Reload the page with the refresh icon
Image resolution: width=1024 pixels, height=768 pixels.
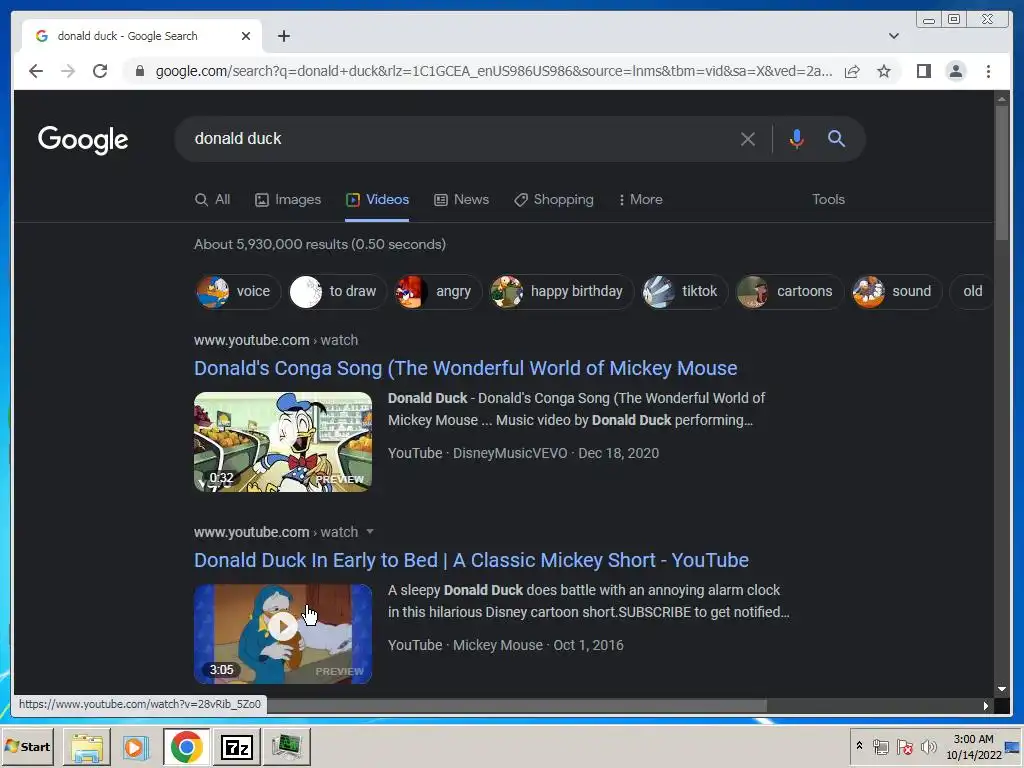point(100,71)
